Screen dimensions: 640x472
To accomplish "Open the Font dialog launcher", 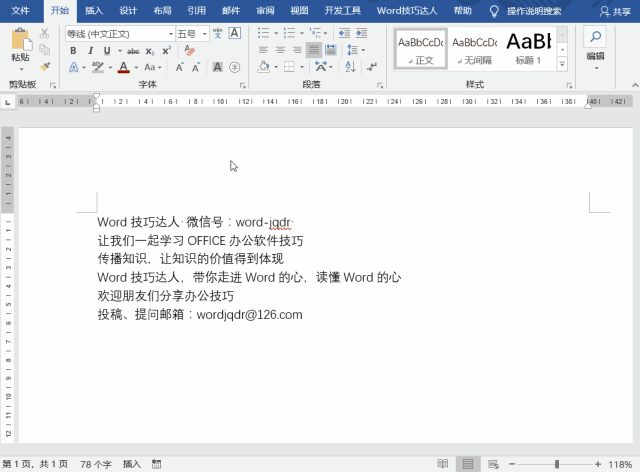I will 243,85.
